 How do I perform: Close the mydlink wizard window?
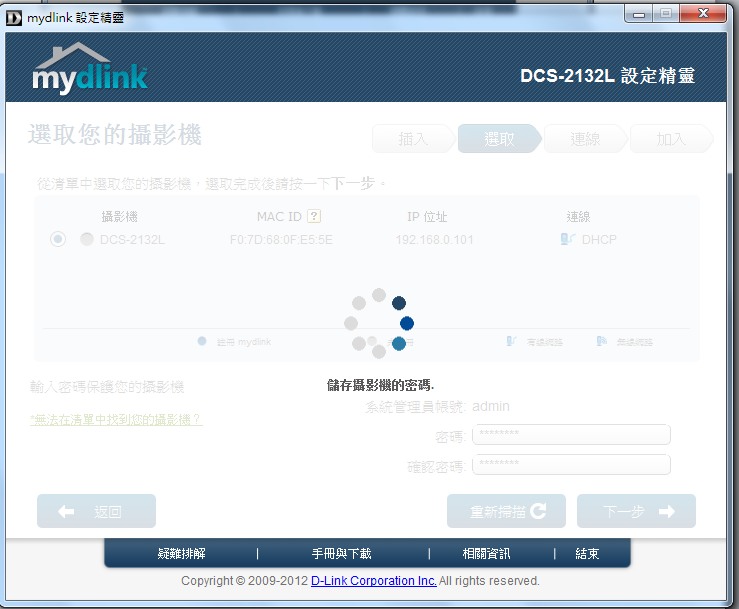coord(703,14)
